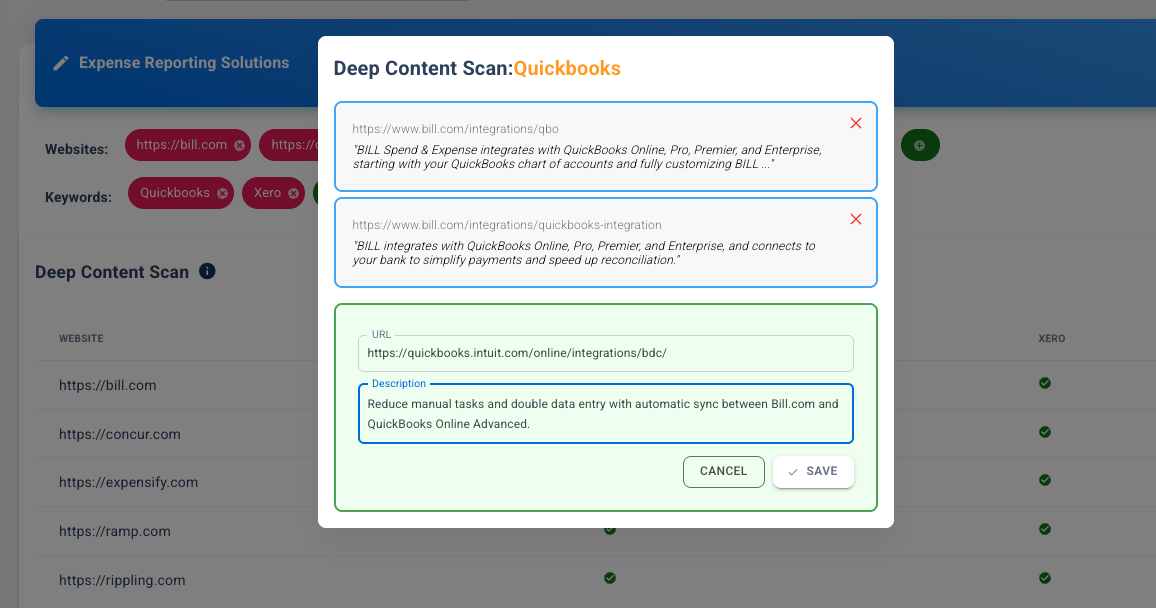Viewport: 1156px width, 608px height.
Task: Open the Deep Content Scan info icon
Action: (207, 271)
